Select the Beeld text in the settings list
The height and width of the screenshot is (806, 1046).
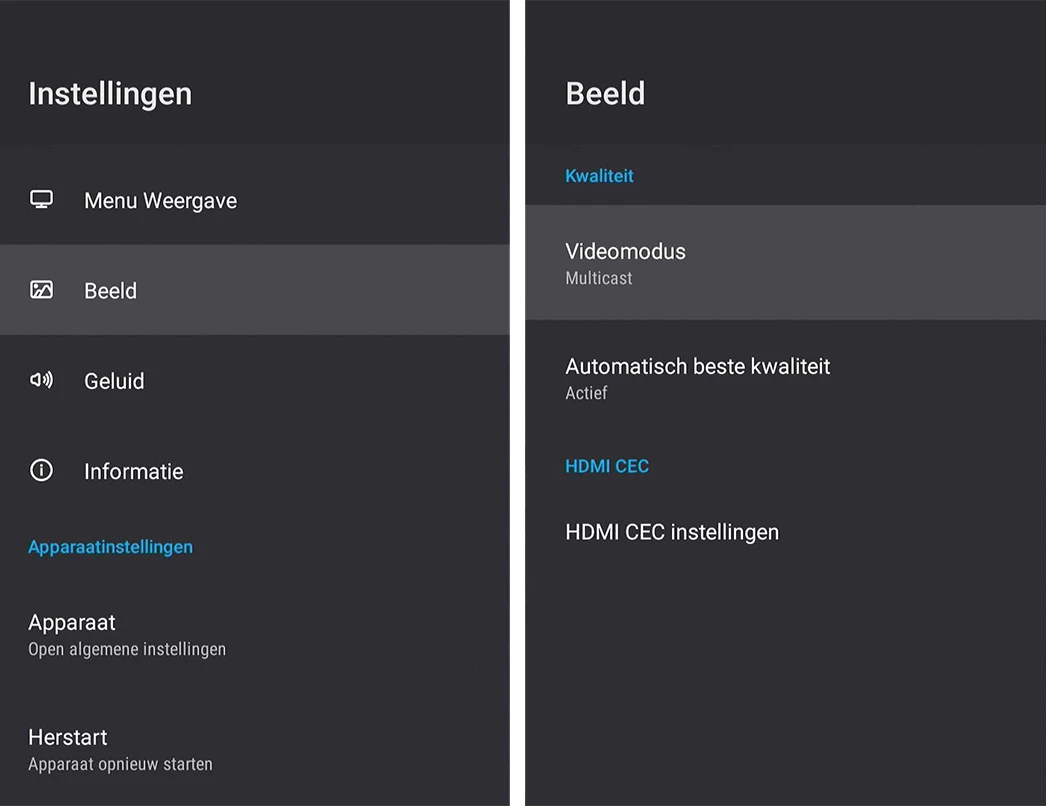110,291
